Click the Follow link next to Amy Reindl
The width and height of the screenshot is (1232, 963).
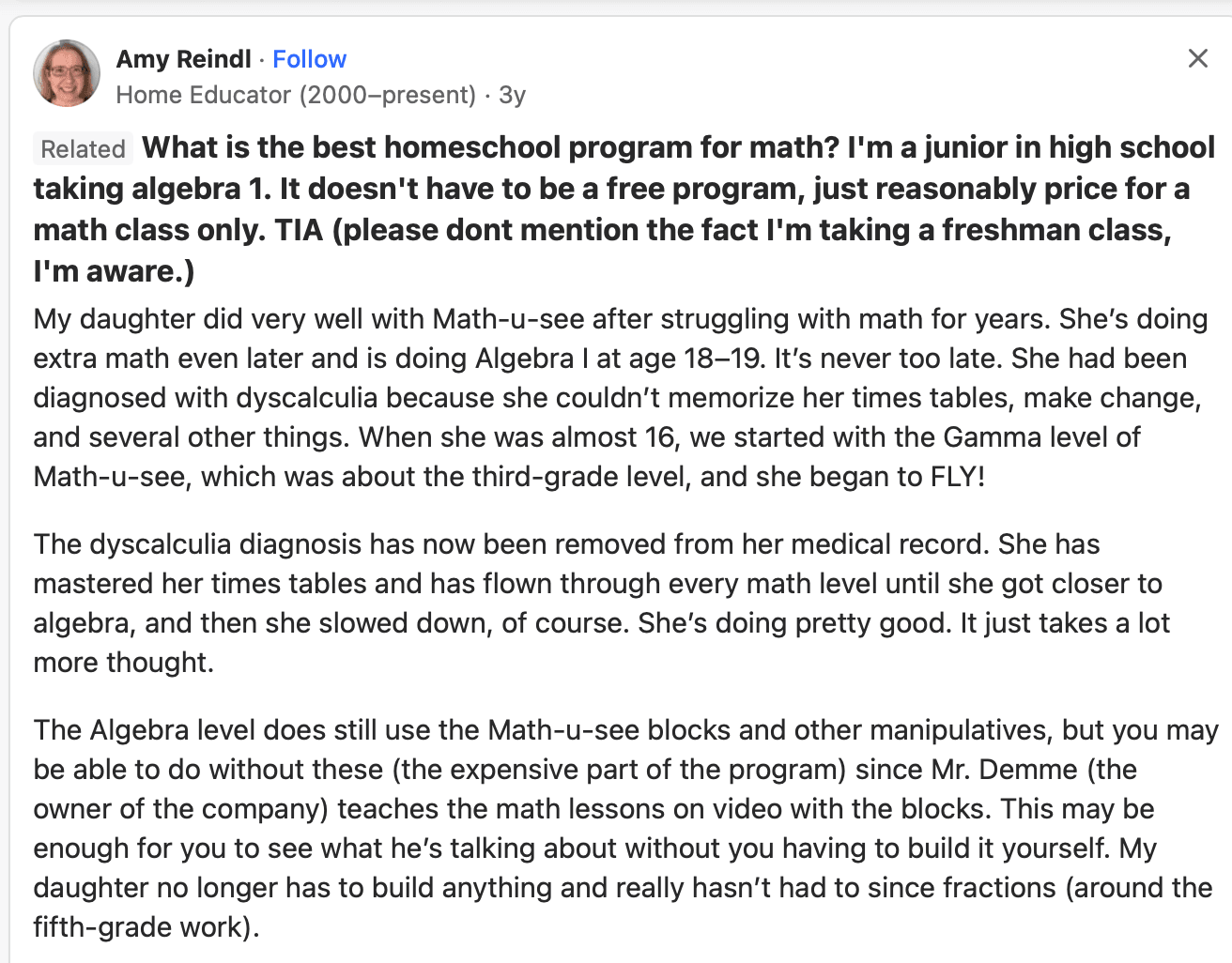pyautogui.click(x=309, y=58)
